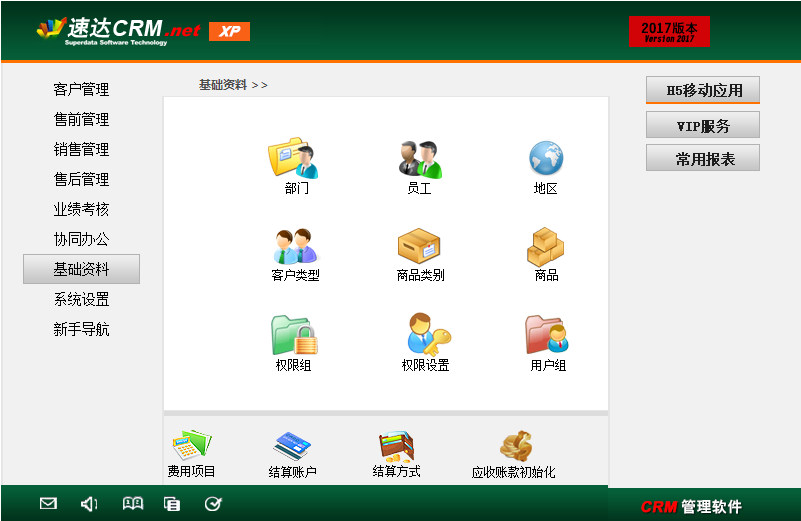Click the speaker announcement icon in bottom bar

(x=89, y=504)
